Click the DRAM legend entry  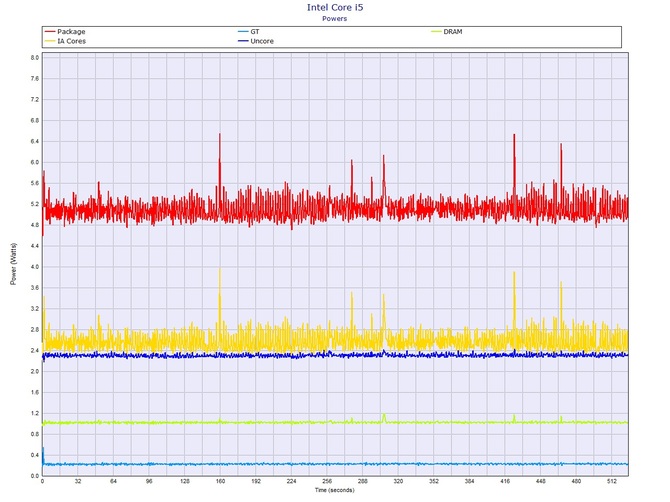pos(447,32)
